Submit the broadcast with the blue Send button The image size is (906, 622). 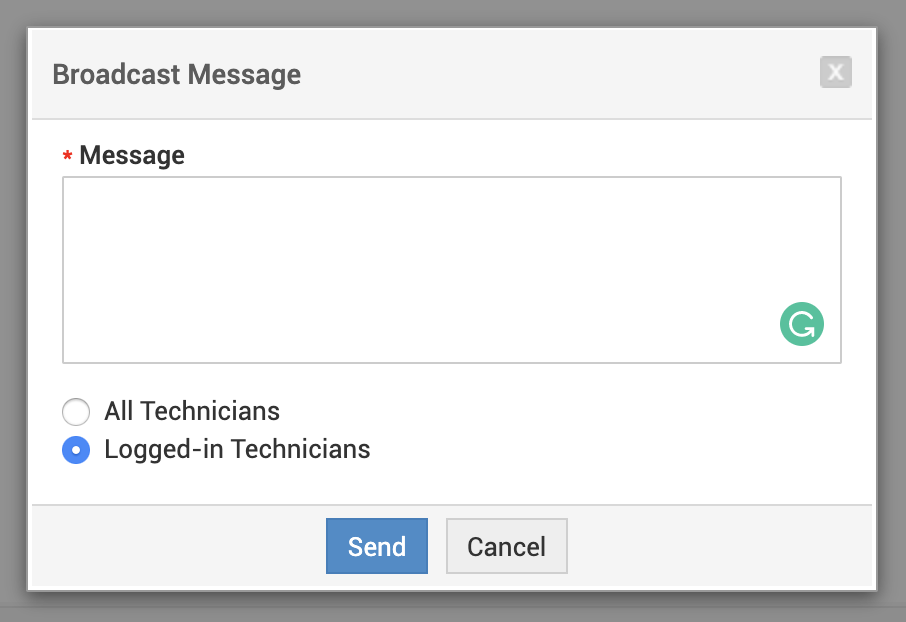point(377,546)
